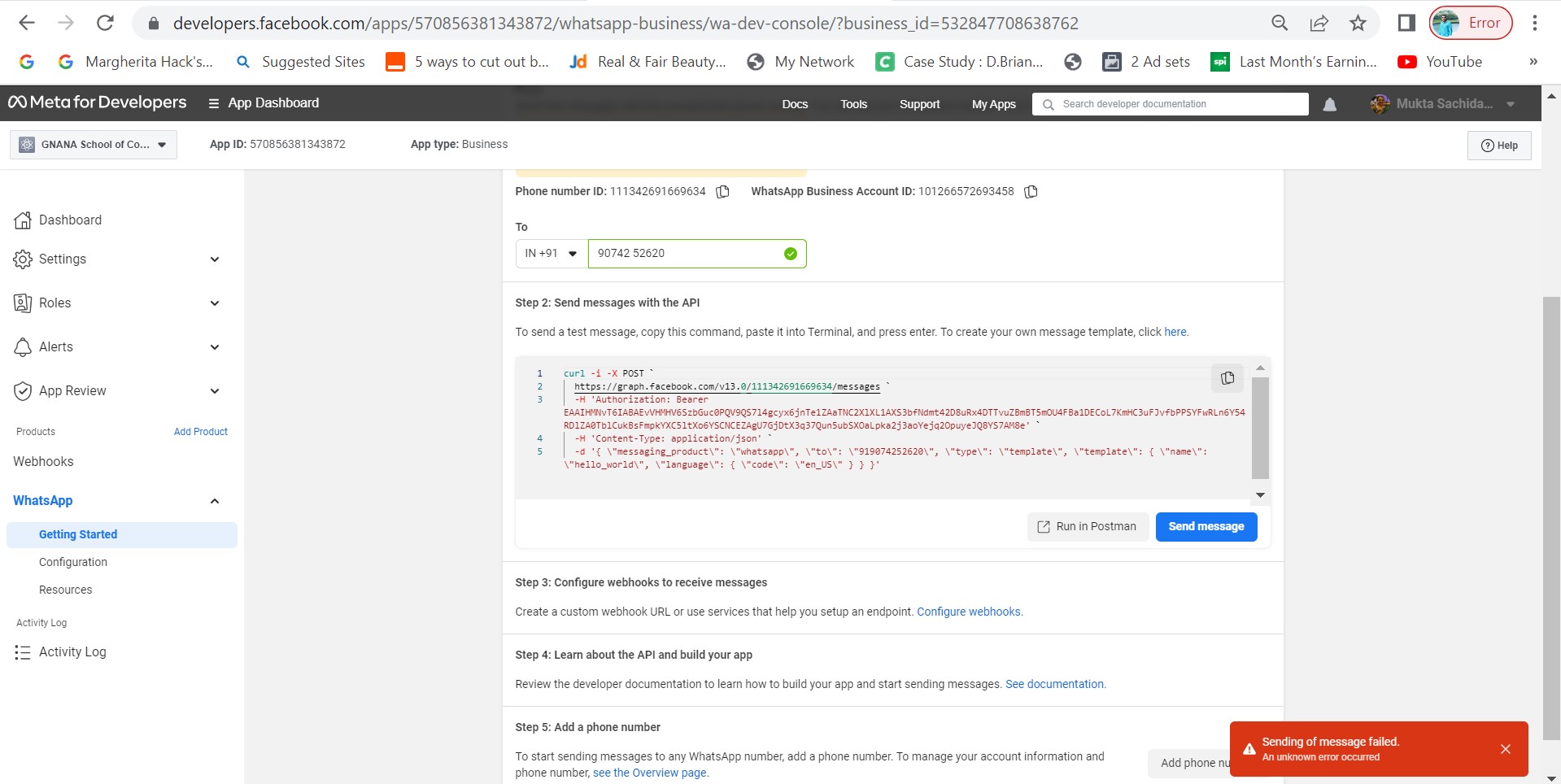Image resolution: width=1561 pixels, height=784 pixels.
Task: Click the 'here' message template link
Action: 1175,332
